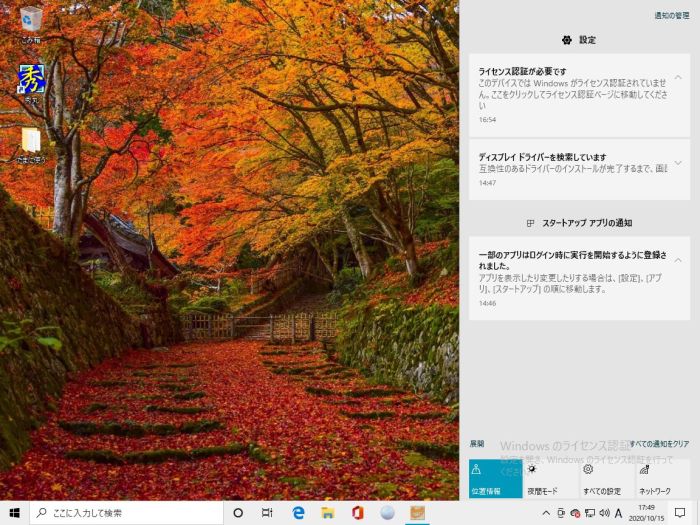Screen dimensions: 700x525
Task: Open すべての設定 quick action tile
Action: (607, 479)
